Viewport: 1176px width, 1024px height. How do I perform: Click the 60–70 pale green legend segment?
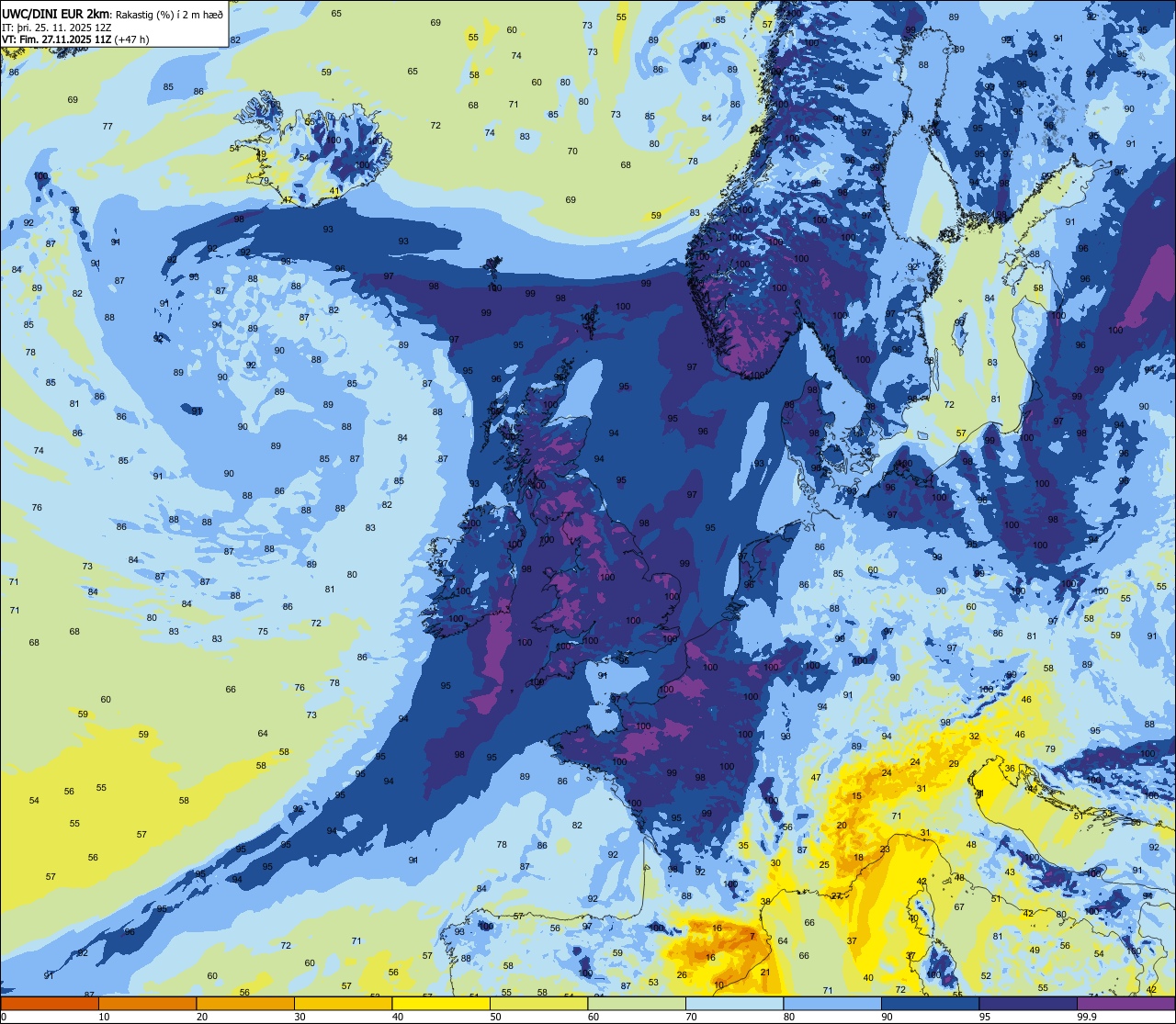637,1003
